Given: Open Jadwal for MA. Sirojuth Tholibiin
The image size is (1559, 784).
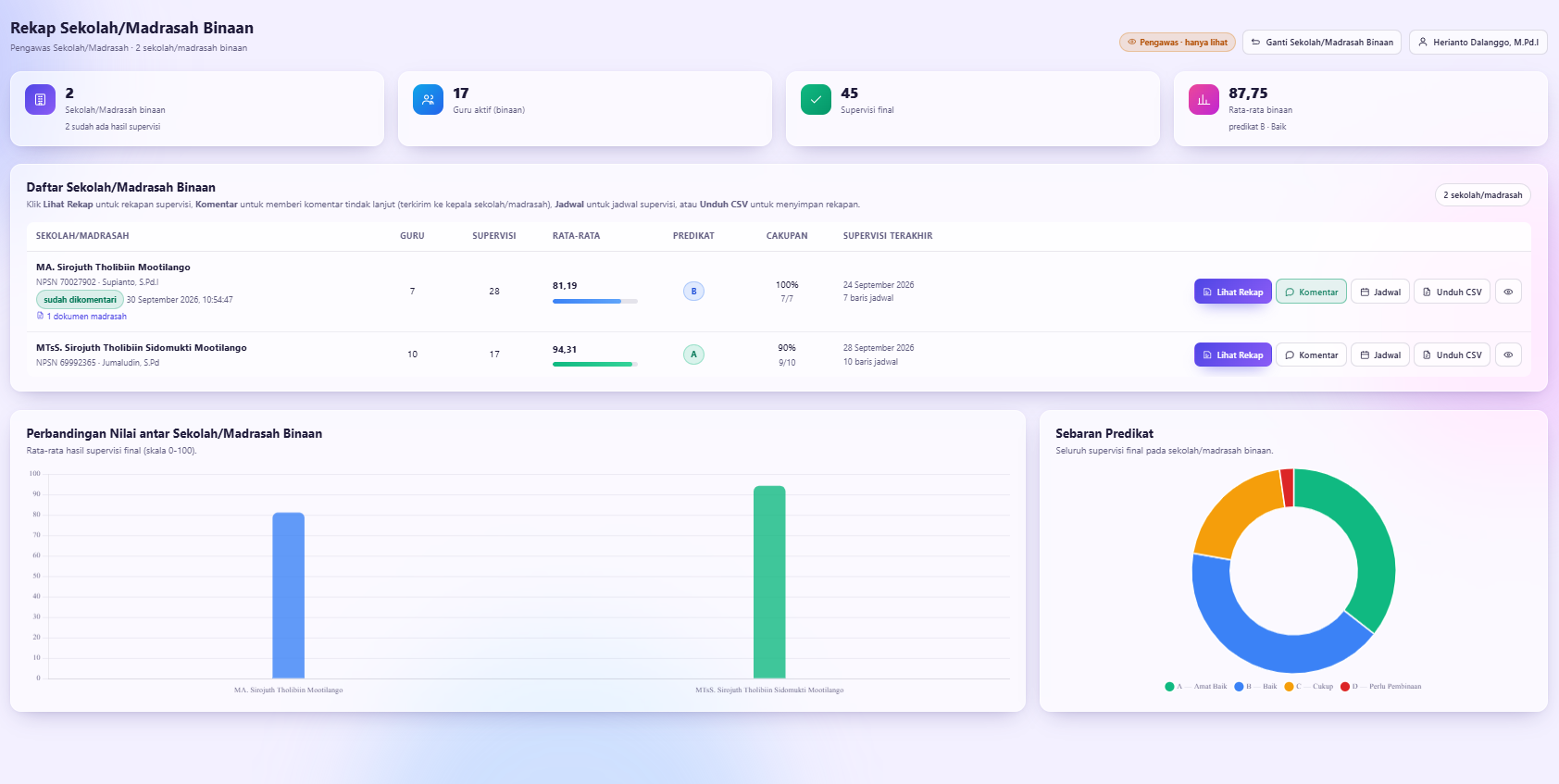Looking at the screenshot, I should (x=1380, y=292).
